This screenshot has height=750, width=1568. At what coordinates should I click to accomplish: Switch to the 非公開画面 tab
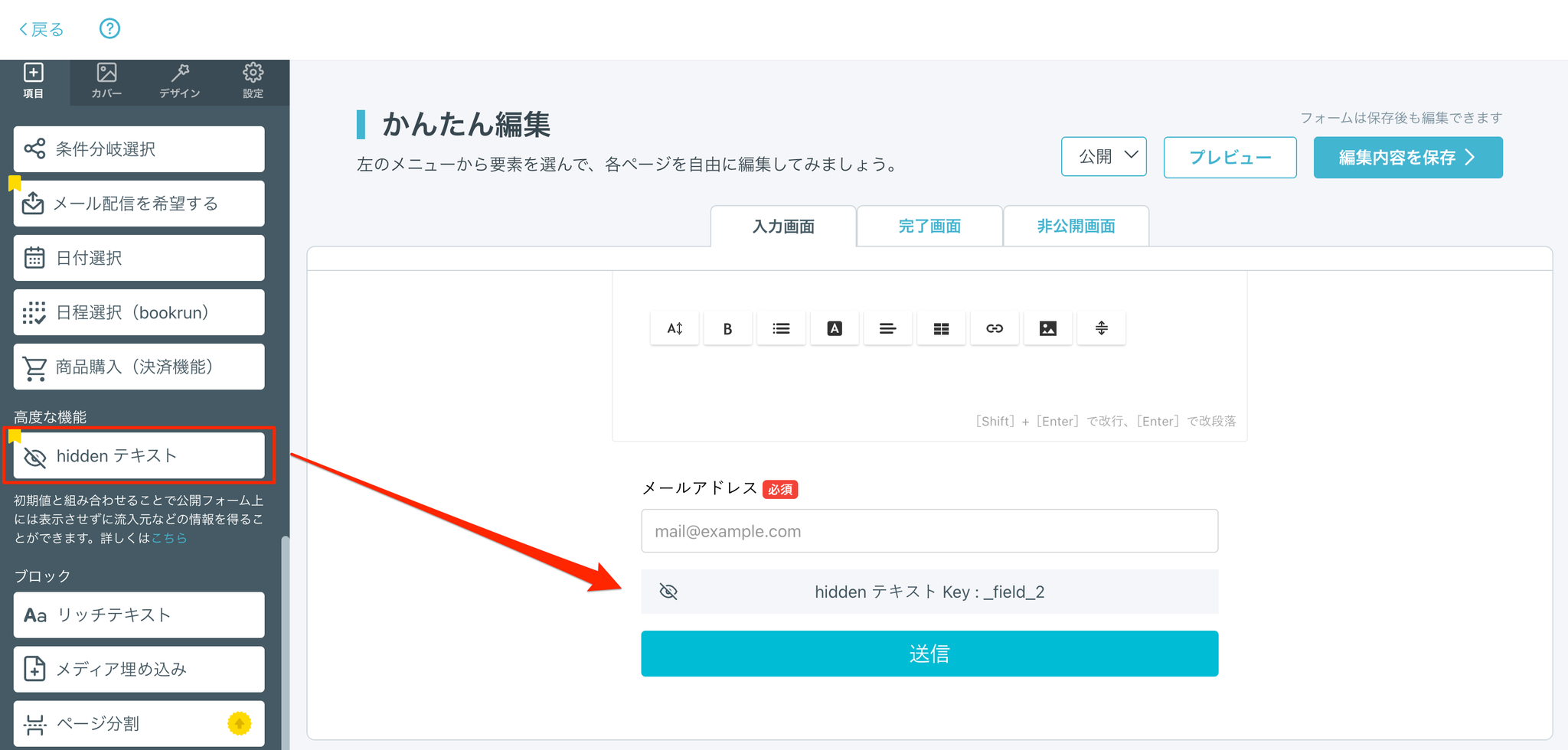1076,227
